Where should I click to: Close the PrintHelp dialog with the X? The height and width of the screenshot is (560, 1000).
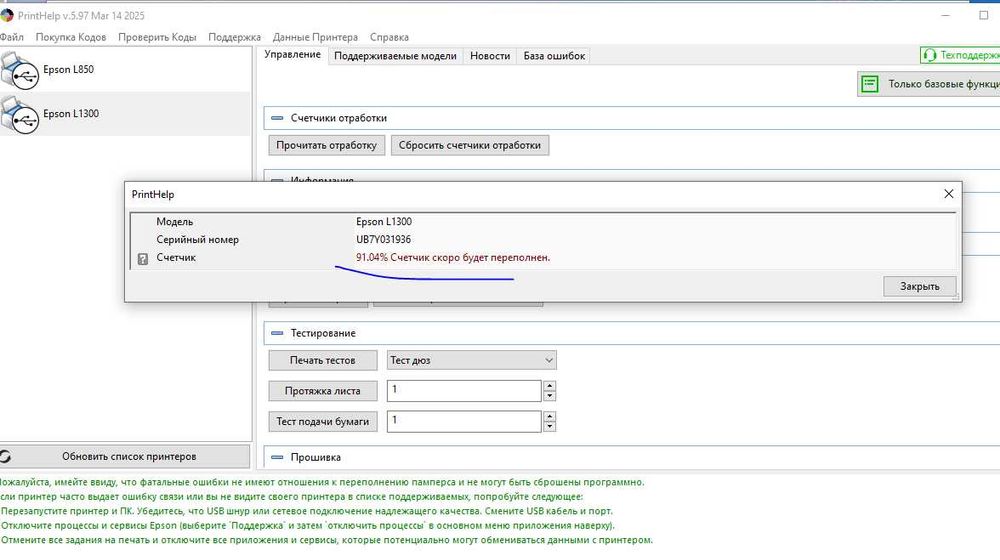click(x=948, y=194)
